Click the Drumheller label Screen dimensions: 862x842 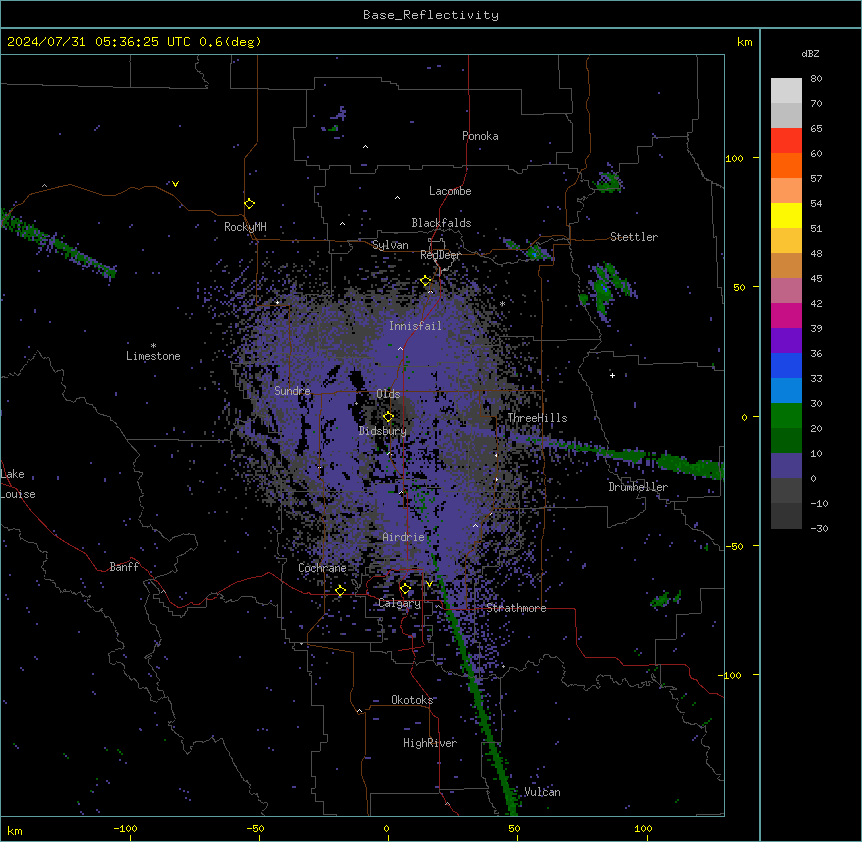coord(638,487)
